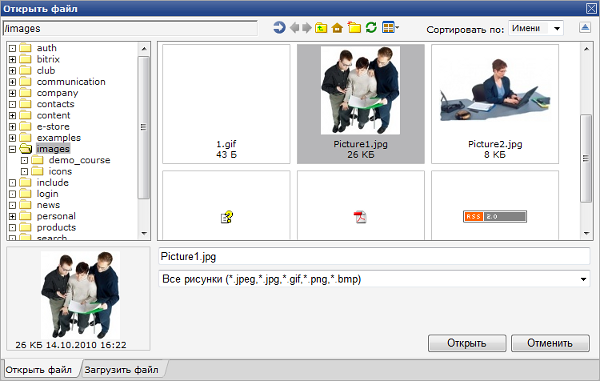Click the Go to path arrow icon
Viewport: 600px width, 381px height.
point(279,28)
